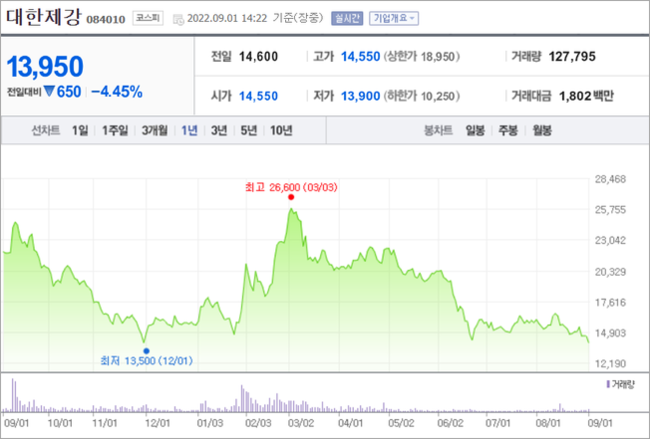Click the 하한가 10,250 text

pyautogui.click(x=422, y=96)
